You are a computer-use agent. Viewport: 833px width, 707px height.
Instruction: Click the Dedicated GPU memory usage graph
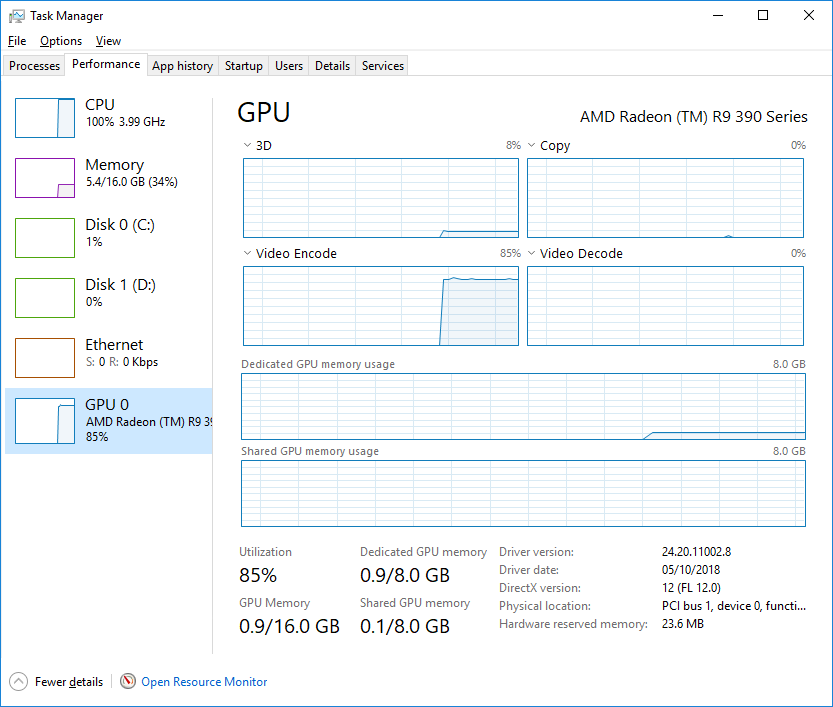pyautogui.click(x=523, y=406)
